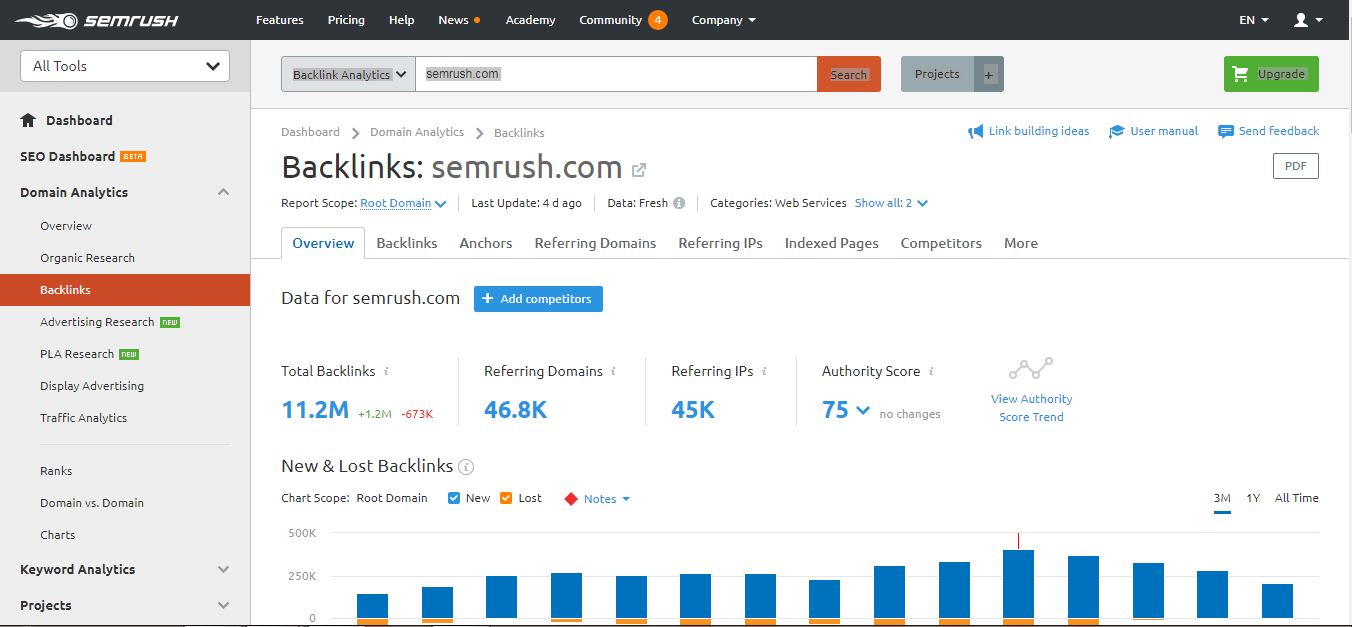Open the Report Scope Root Domain dropdown
Viewport: 1352px width, 627px height.
[x=403, y=203]
